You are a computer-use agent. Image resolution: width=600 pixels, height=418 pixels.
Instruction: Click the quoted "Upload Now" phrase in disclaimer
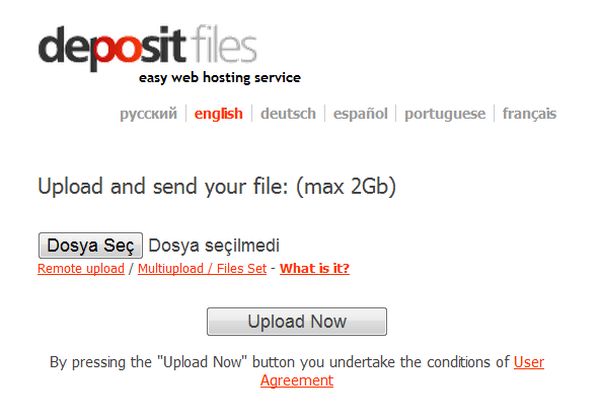click(196, 362)
